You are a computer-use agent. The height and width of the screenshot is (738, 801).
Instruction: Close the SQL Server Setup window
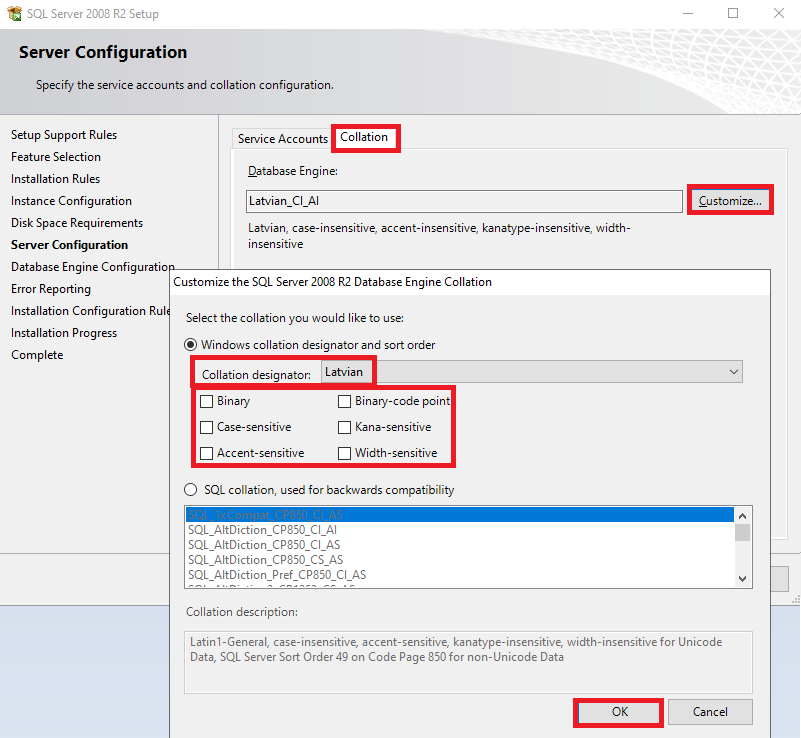(x=779, y=13)
